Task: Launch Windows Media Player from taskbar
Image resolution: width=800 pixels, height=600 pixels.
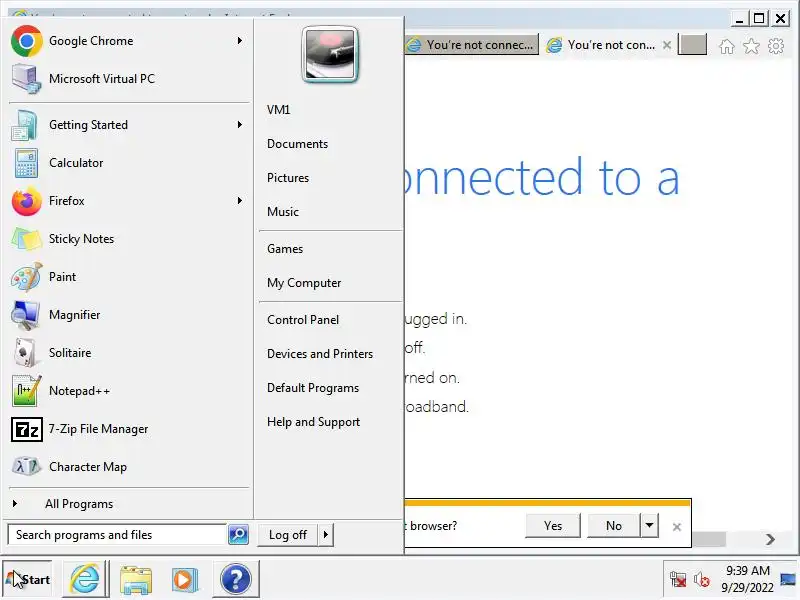Action: pos(184,579)
